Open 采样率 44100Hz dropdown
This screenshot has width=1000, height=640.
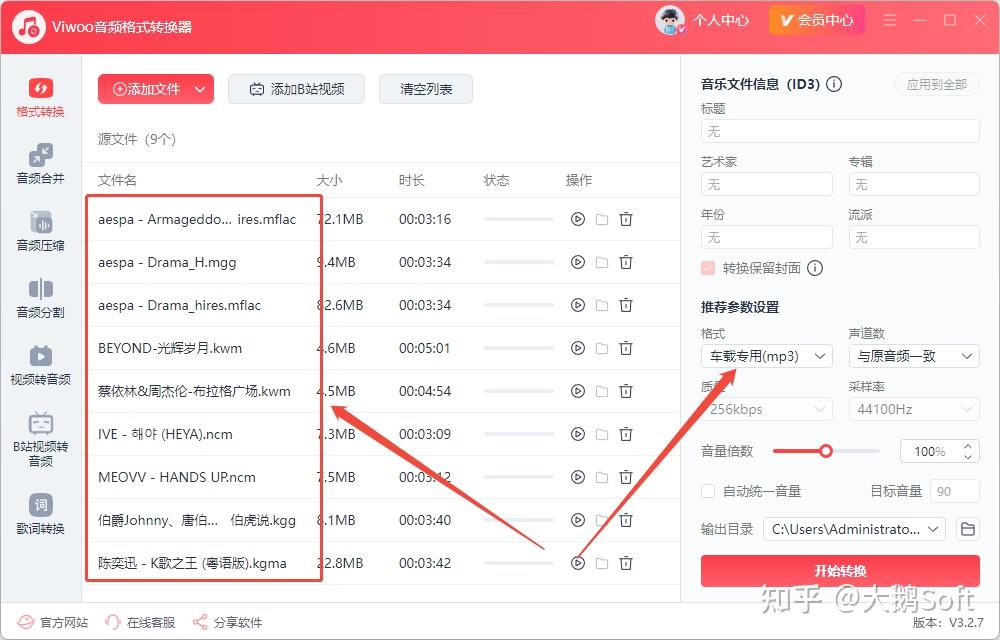pyautogui.click(x=914, y=409)
